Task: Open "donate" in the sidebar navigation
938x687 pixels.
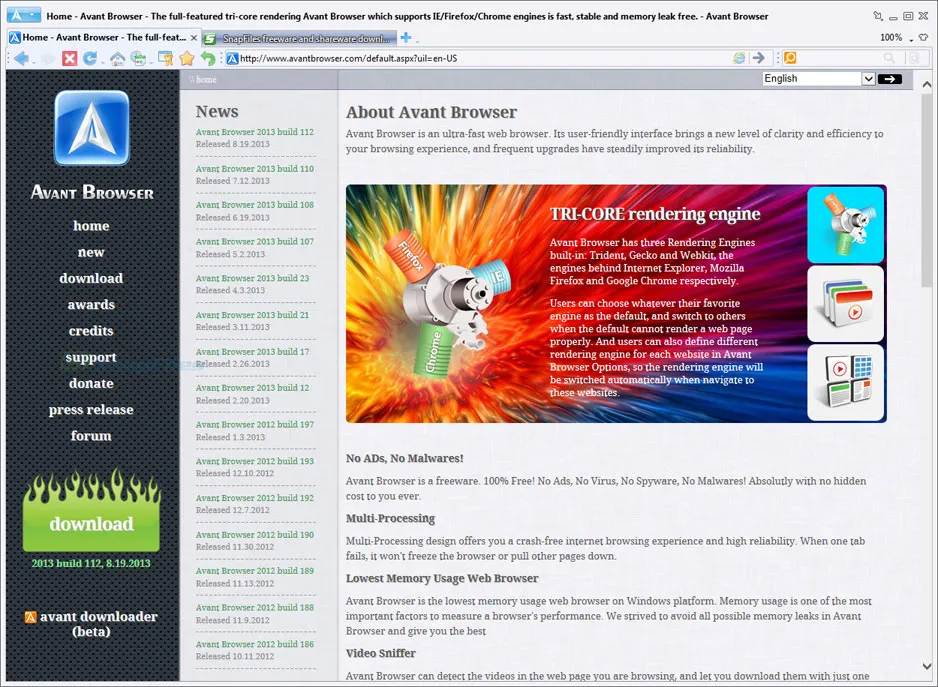Action: pyautogui.click(x=91, y=384)
